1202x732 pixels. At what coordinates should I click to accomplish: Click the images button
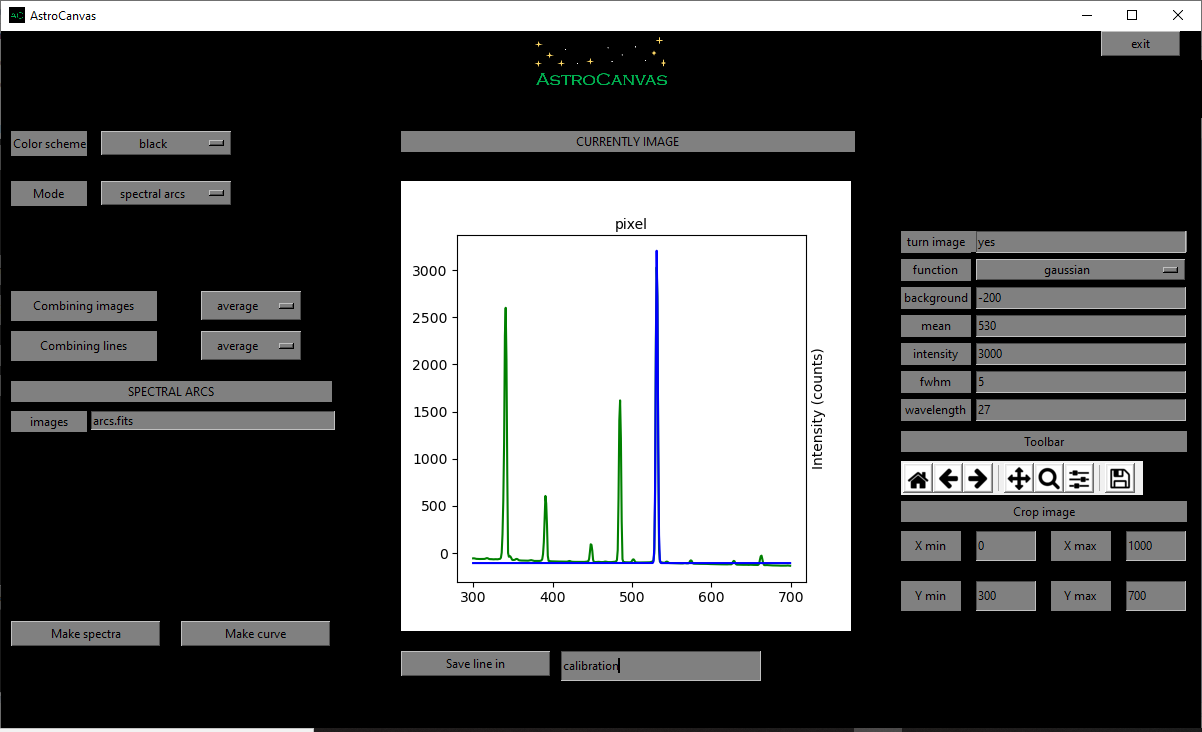tap(49, 421)
